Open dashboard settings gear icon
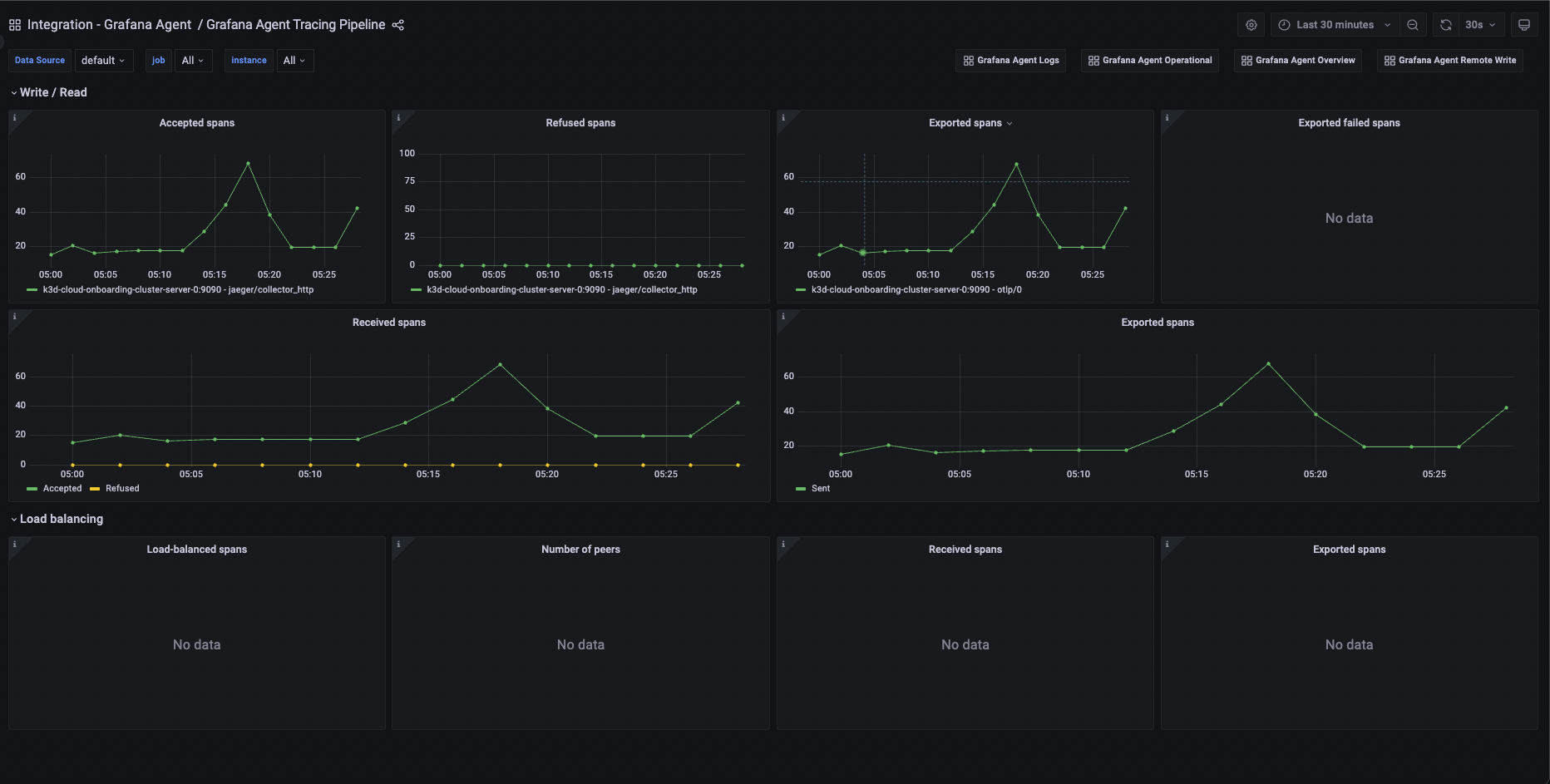 [1251, 24]
